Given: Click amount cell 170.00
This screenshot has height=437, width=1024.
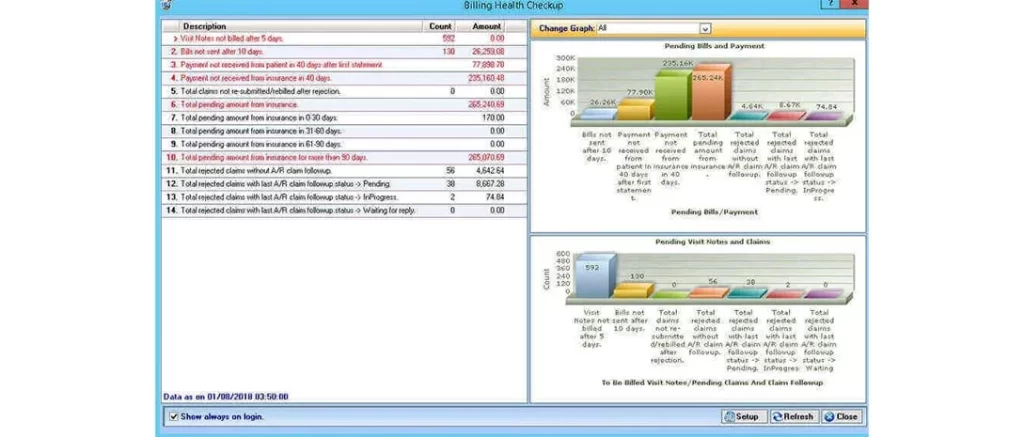Looking at the screenshot, I should point(494,118).
